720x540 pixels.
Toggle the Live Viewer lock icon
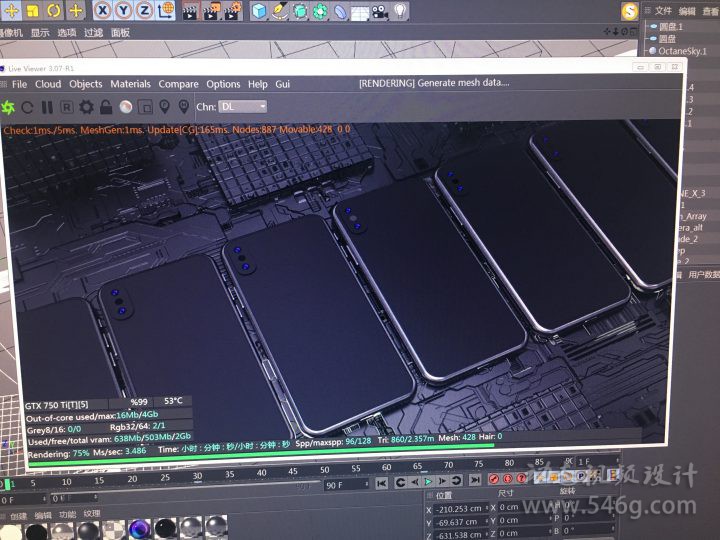(x=106, y=107)
